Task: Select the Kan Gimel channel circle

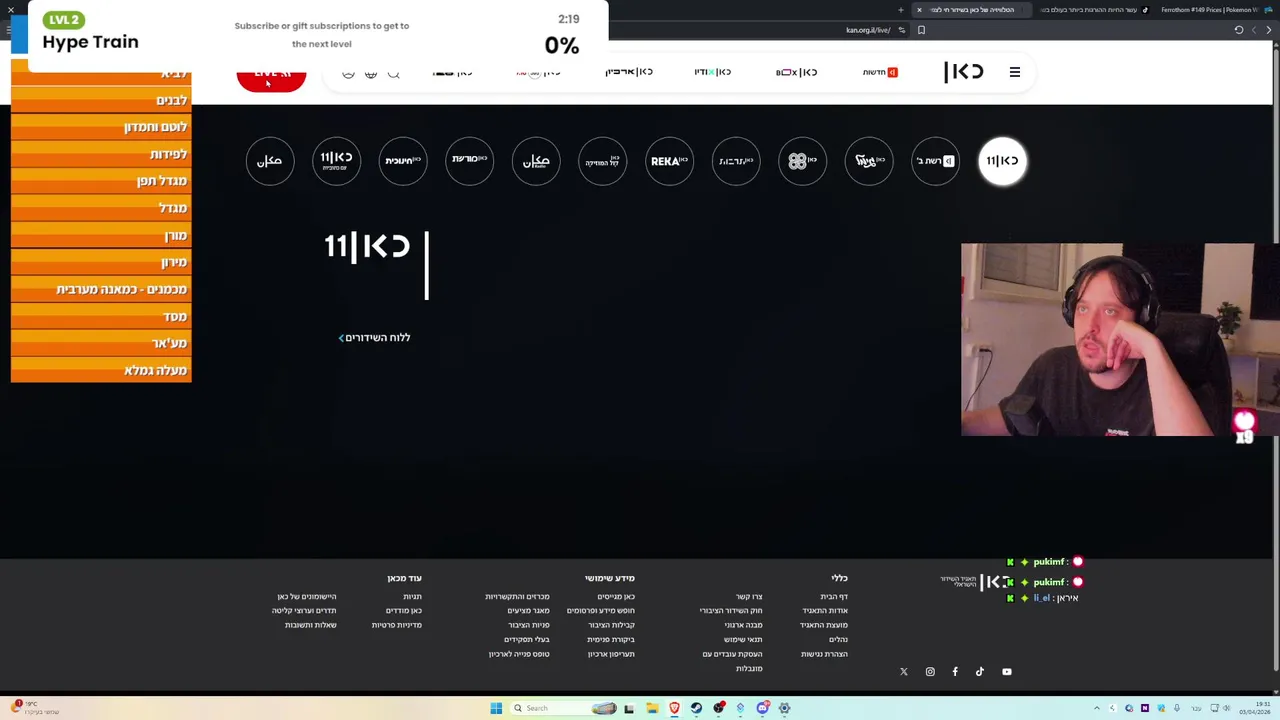Action: click(x=868, y=161)
